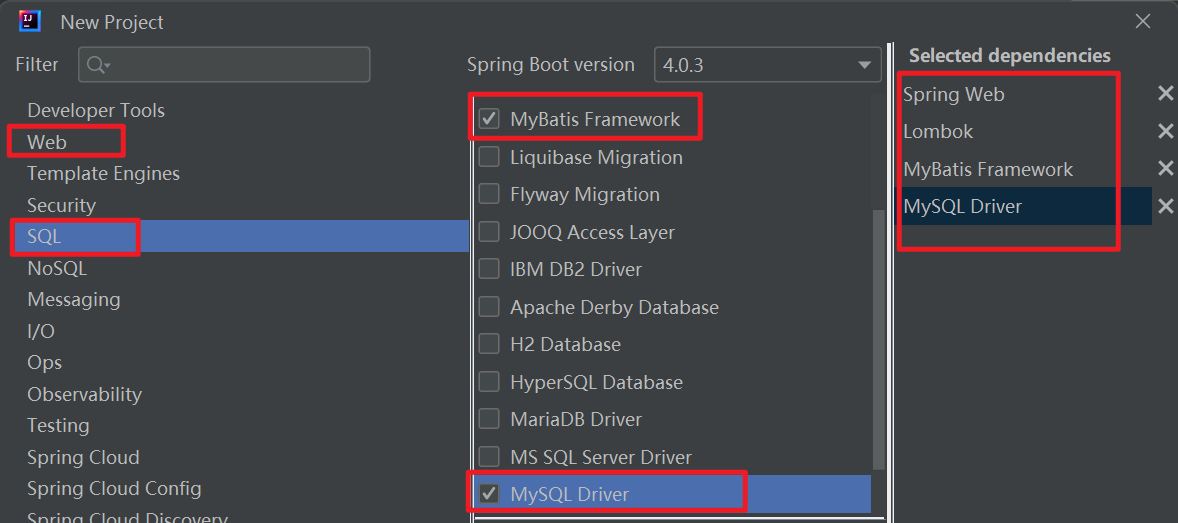The image size is (1178, 523).
Task: Select NoSQL category
Action: point(57,268)
